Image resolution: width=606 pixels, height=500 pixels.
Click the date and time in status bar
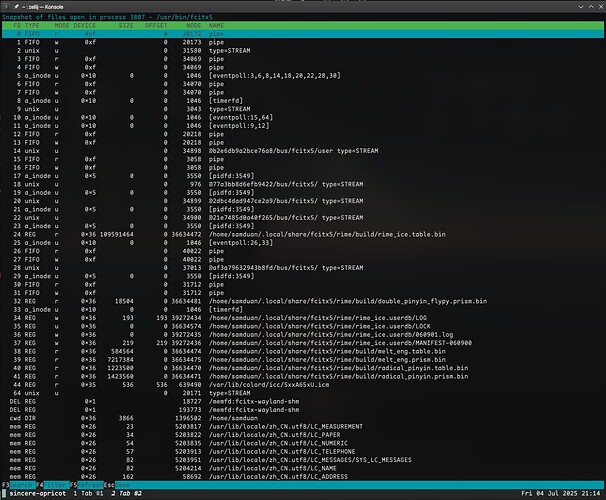tap(560, 493)
